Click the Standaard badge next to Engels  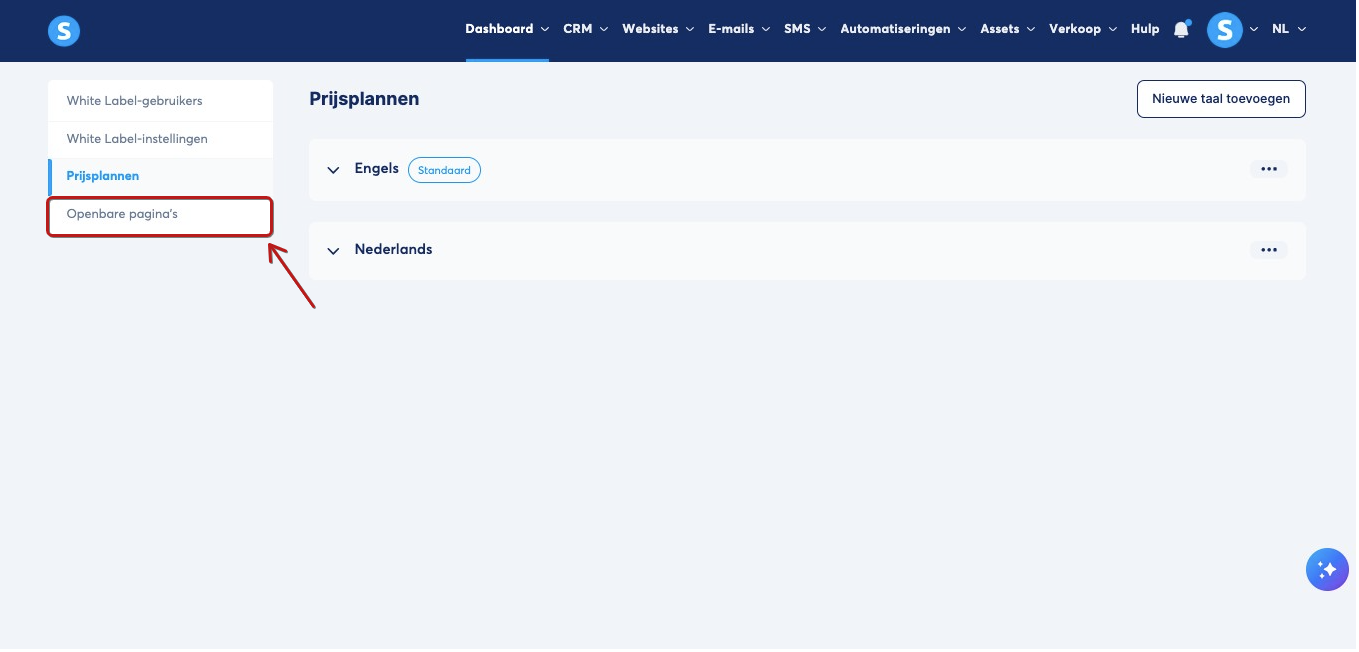coord(444,170)
